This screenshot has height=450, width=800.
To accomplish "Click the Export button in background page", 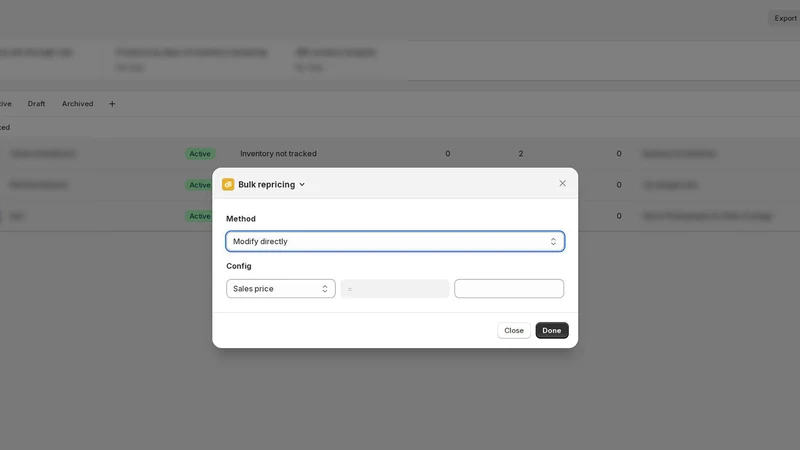I will (785, 18).
